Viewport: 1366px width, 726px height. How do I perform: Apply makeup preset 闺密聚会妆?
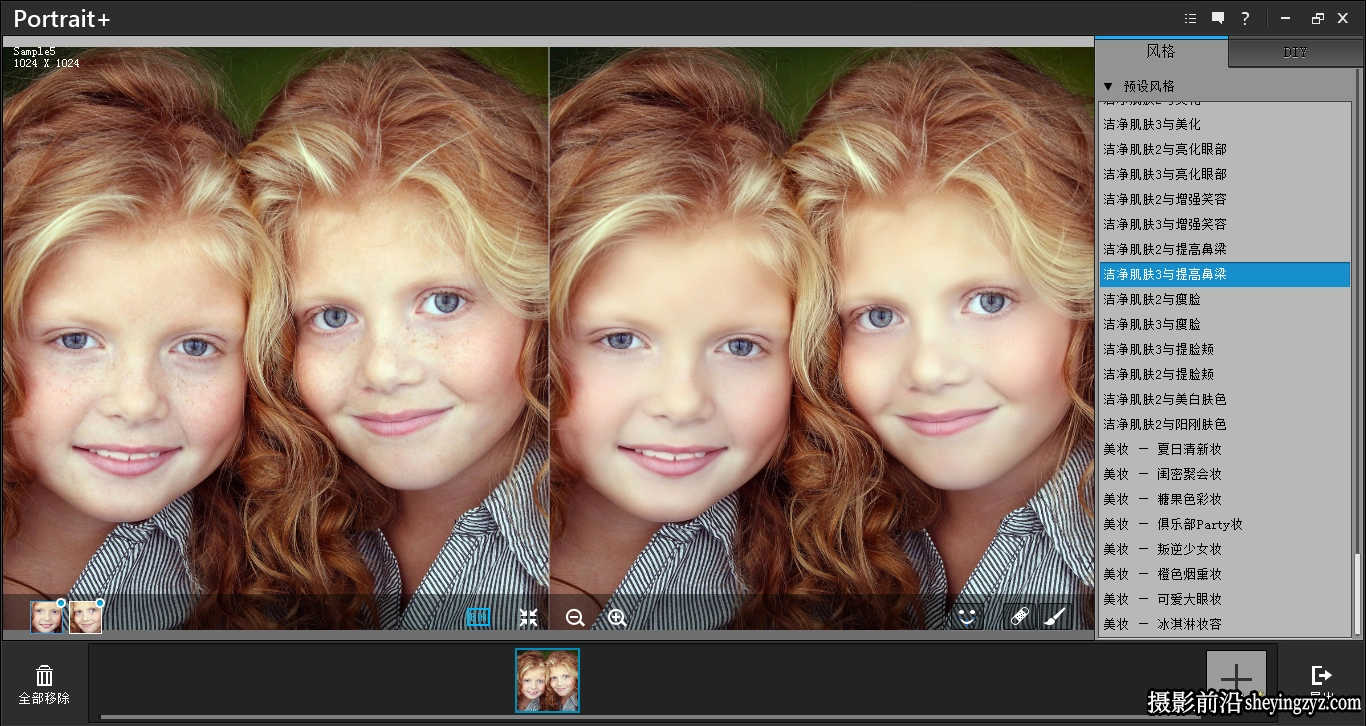(x=1225, y=474)
